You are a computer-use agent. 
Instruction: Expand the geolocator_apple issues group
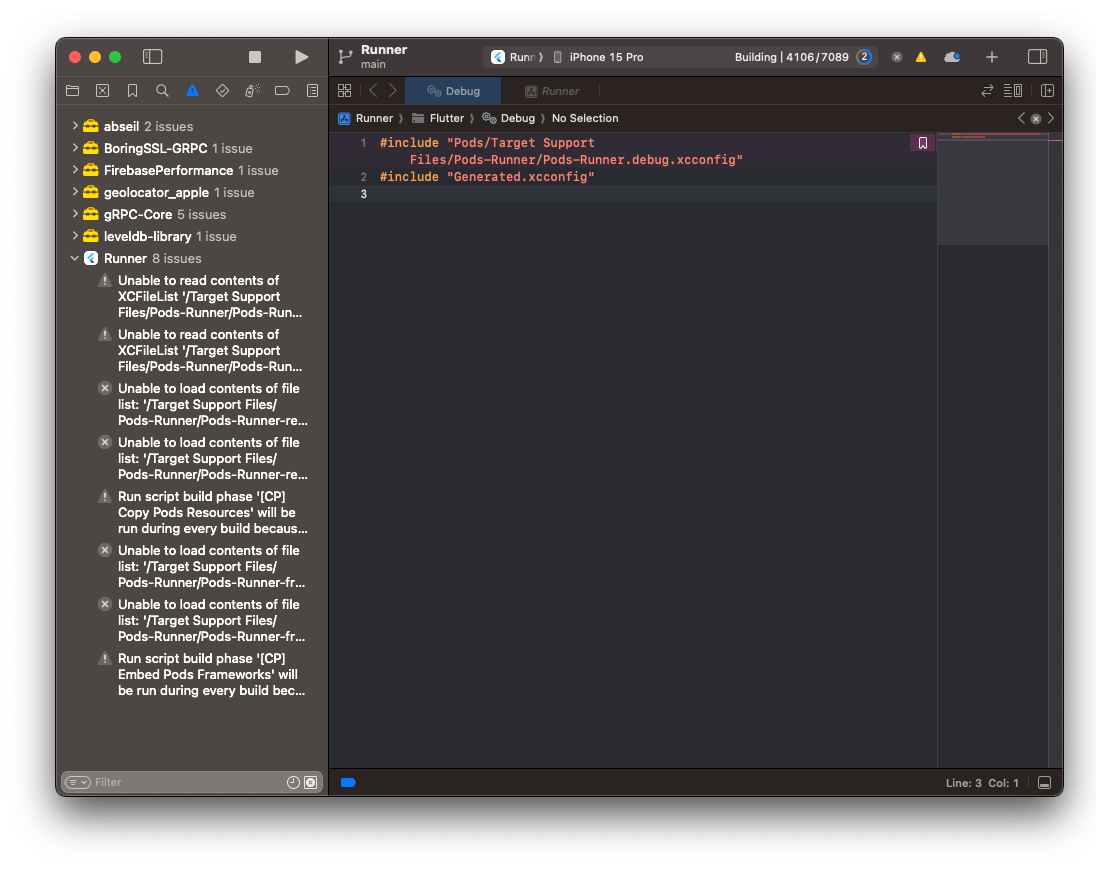tap(75, 192)
